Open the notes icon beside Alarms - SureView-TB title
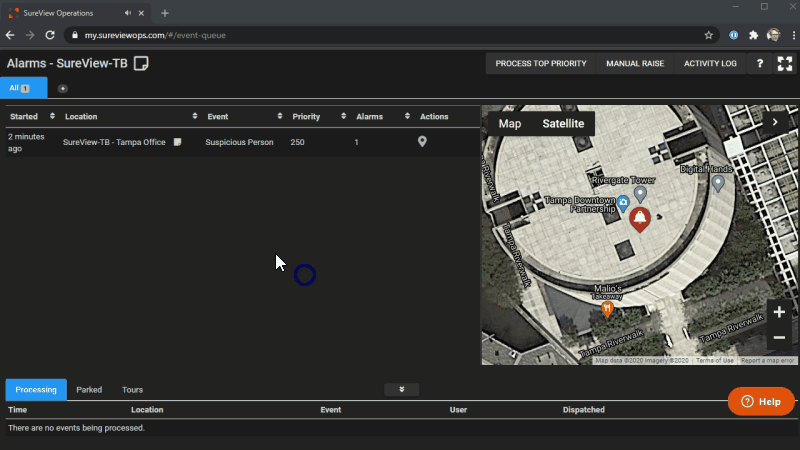Image resolution: width=800 pixels, height=450 pixels. click(x=141, y=64)
